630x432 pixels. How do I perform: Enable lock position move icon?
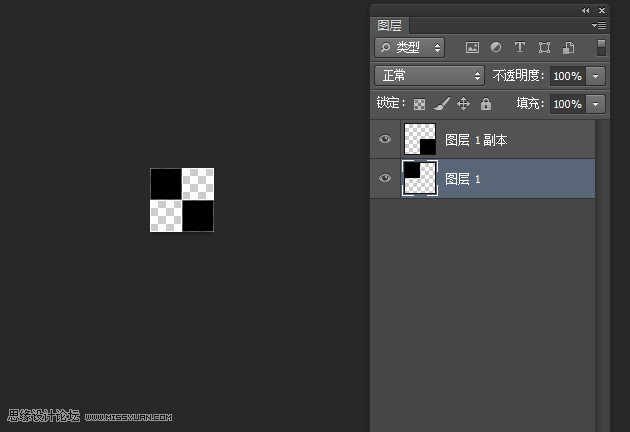pyautogui.click(x=463, y=104)
